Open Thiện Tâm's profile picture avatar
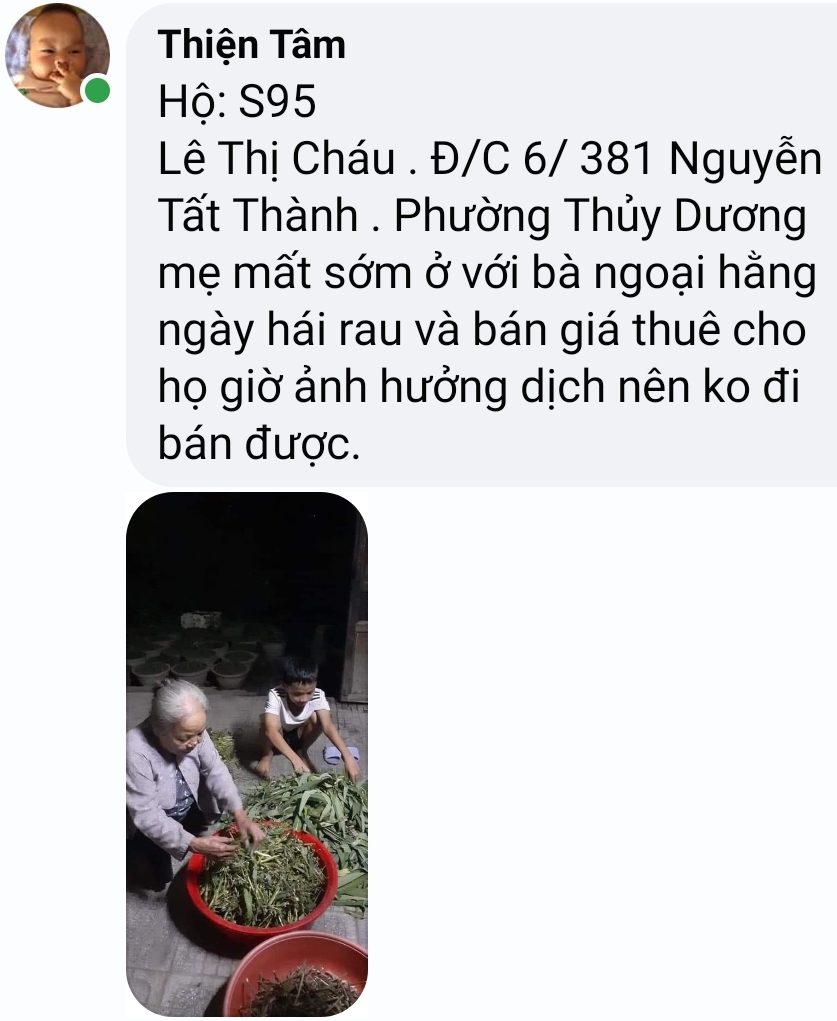 pos(57,55)
